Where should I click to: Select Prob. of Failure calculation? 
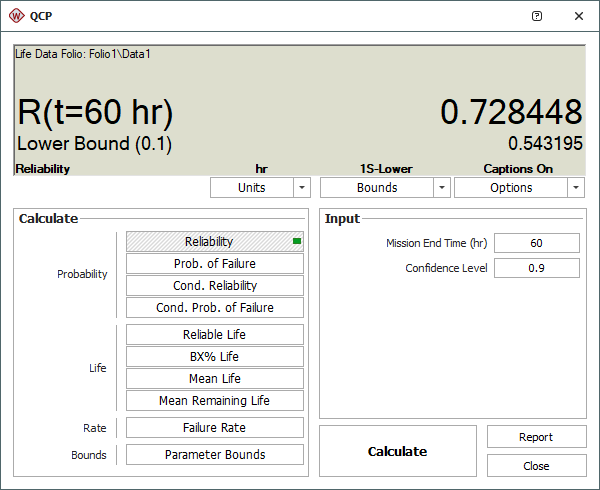215,264
